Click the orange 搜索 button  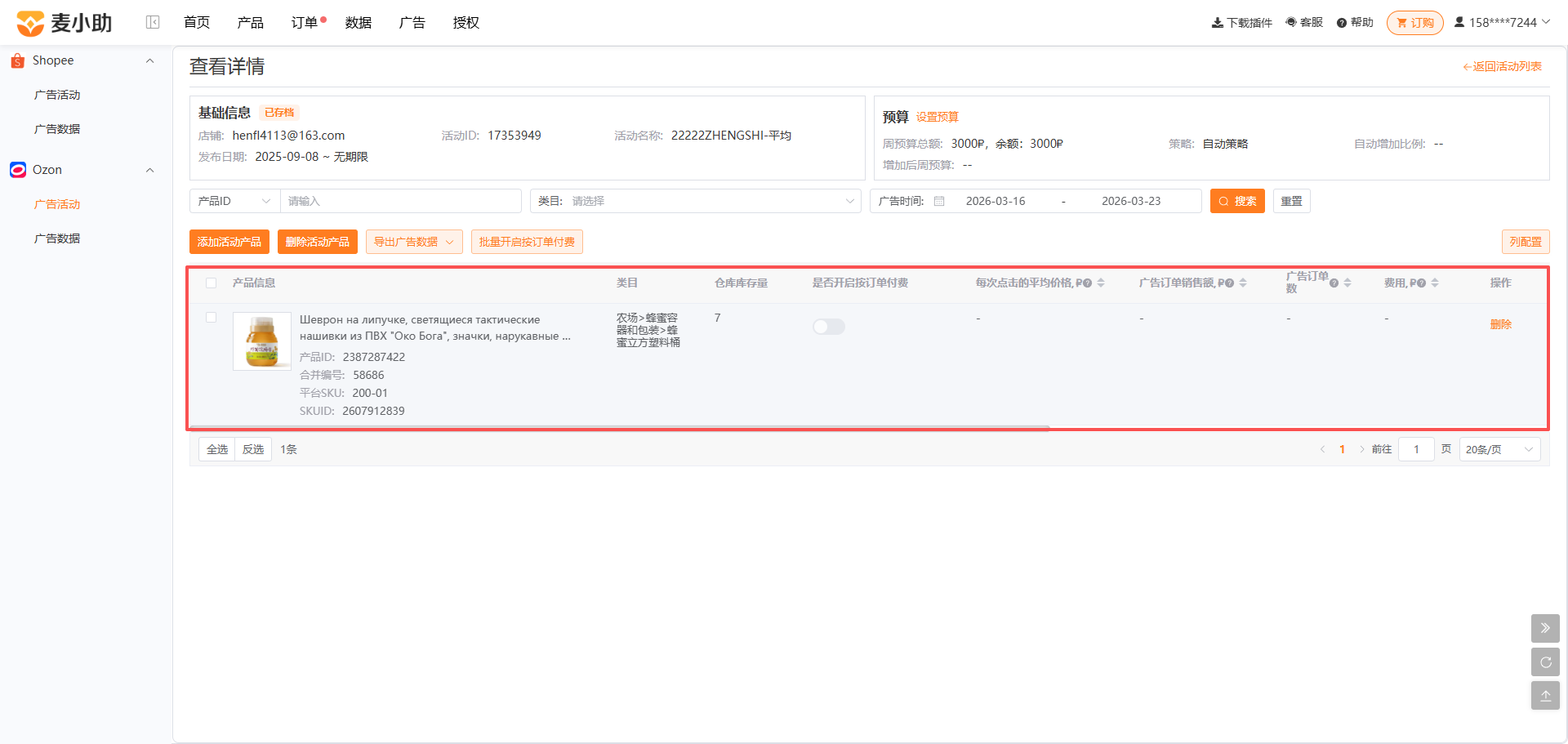(1237, 201)
